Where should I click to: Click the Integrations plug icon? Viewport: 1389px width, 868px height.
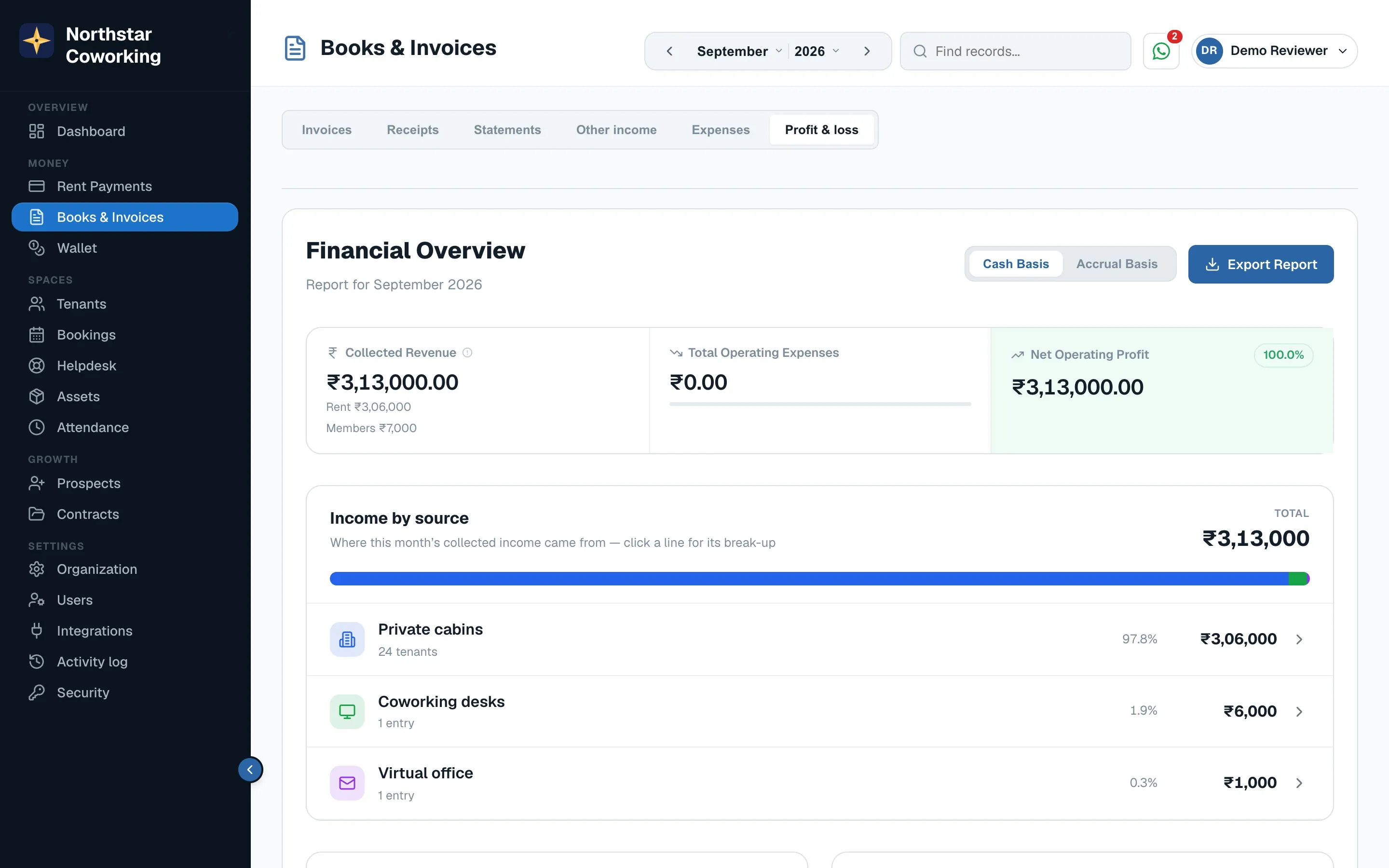coord(37,631)
